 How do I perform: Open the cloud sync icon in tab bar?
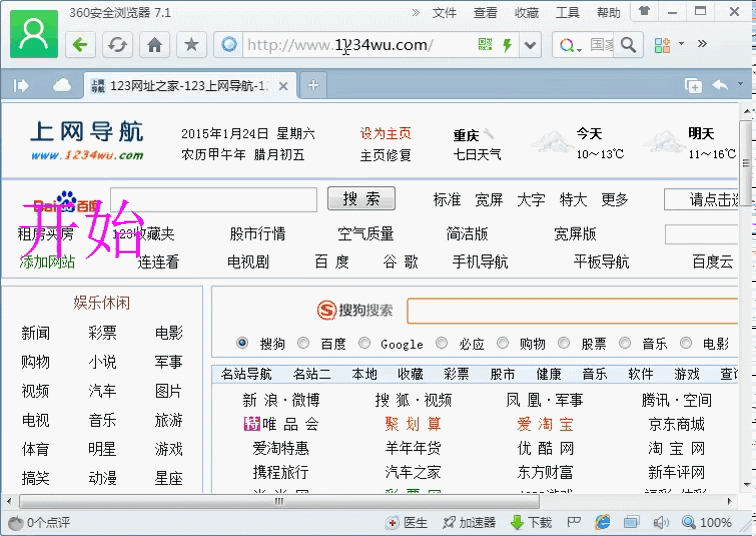point(62,86)
